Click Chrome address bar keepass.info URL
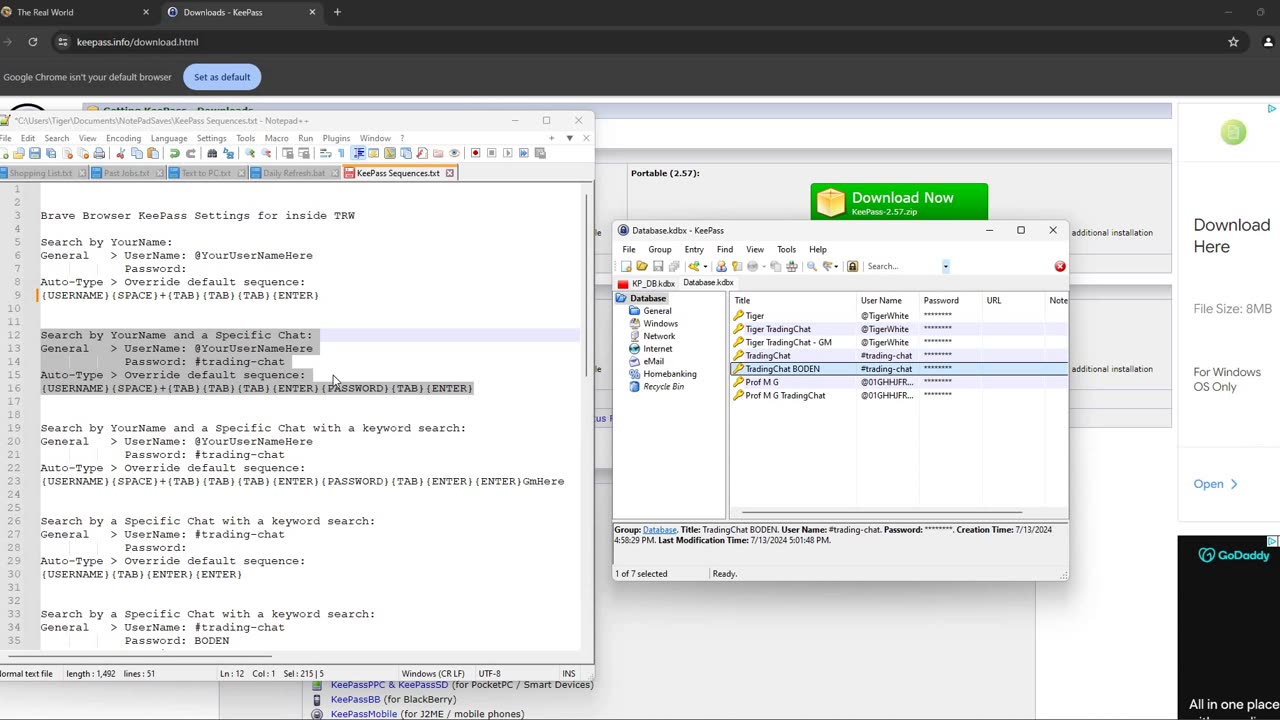Viewport: 1280px width, 720px height. [x=137, y=42]
